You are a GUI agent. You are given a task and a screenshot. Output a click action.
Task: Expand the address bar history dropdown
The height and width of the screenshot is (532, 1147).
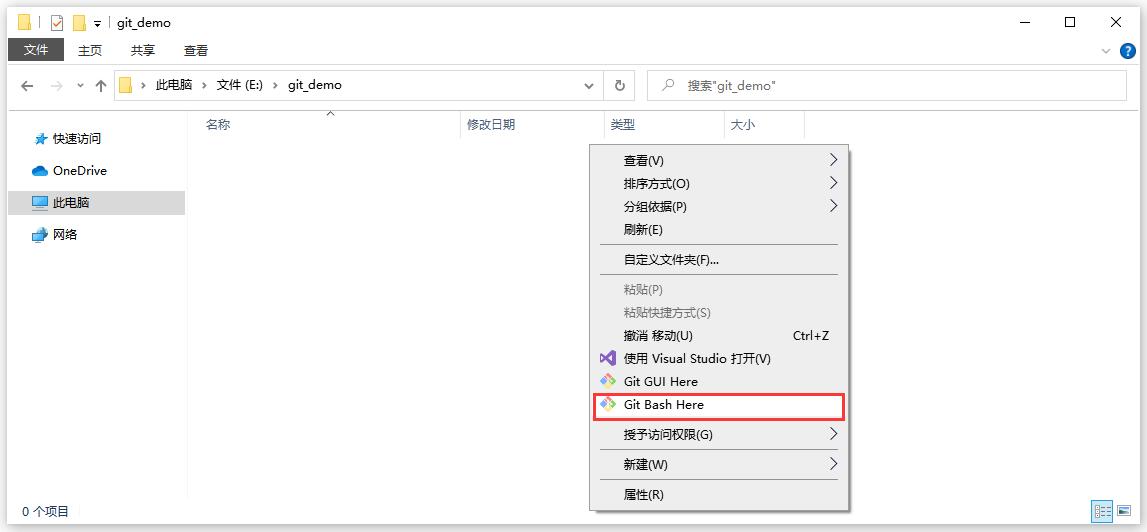pos(589,86)
